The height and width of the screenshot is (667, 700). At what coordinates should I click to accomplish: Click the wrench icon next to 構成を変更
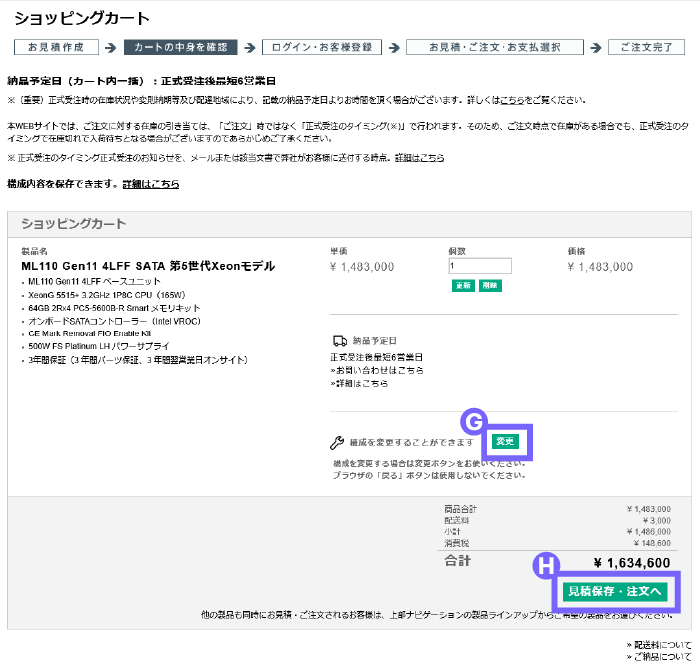pyautogui.click(x=337, y=442)
